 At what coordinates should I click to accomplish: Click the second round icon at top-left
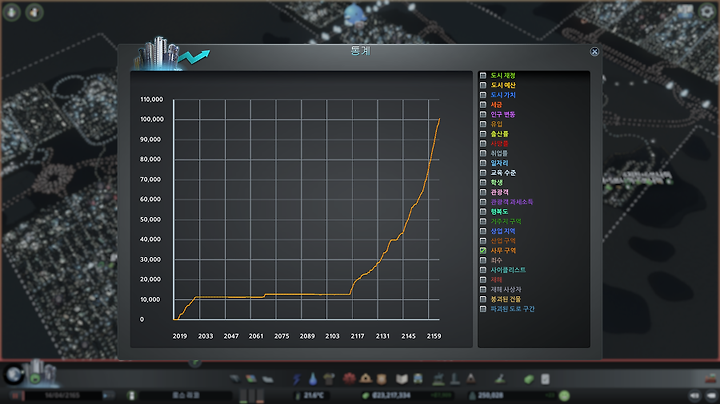click(34, 12)
